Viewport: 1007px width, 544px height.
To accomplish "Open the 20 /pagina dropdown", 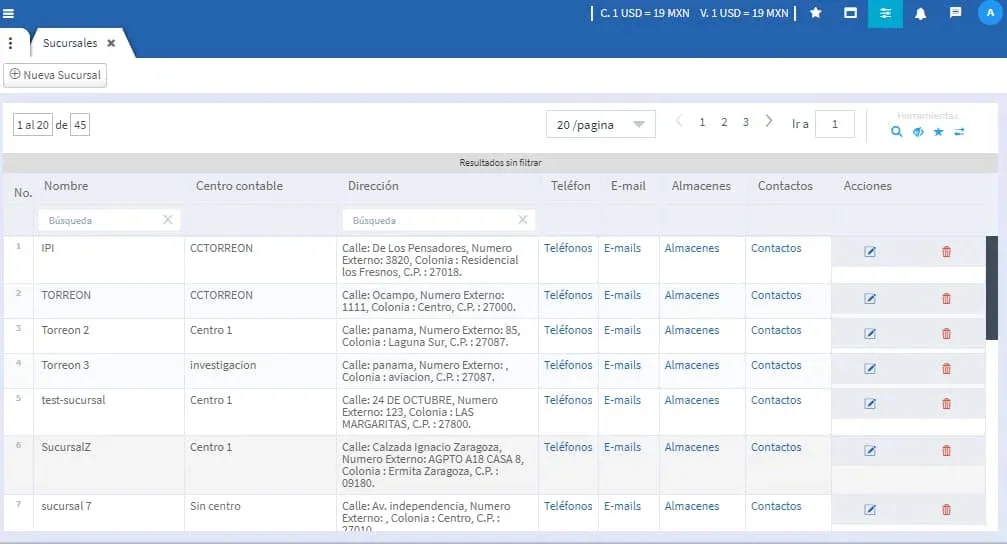I will 600,125.
